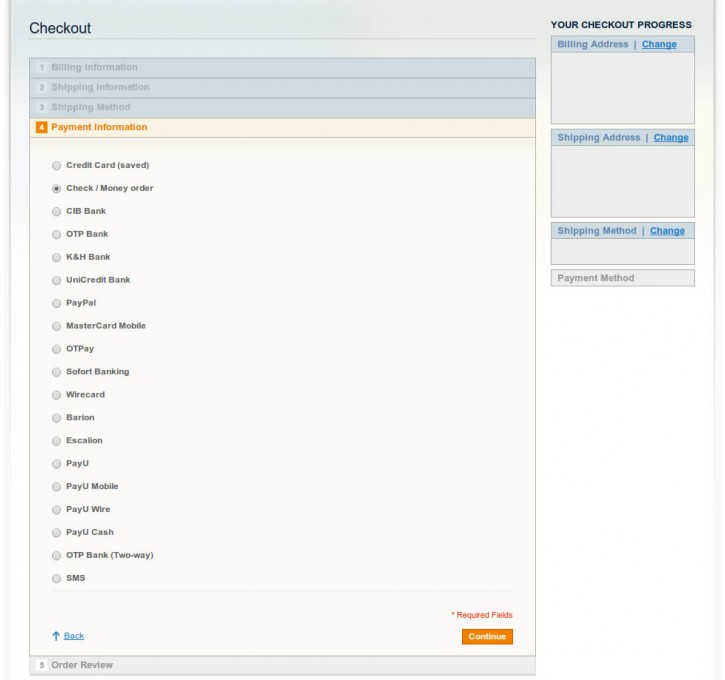The width and height of the screenshot is (725, 680).
Task: Change the Shipping Address in progress sidebar
Action: (x=671, y=138)
